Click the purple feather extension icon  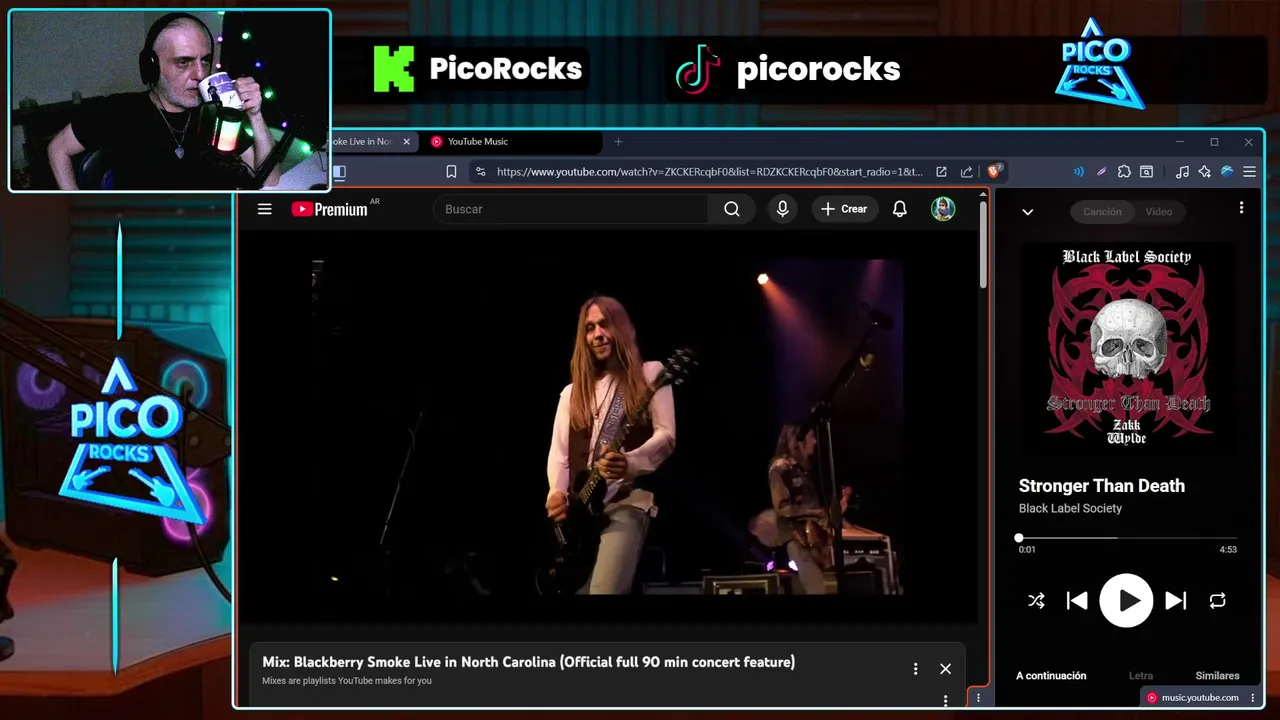click(x=1101, y=172)
